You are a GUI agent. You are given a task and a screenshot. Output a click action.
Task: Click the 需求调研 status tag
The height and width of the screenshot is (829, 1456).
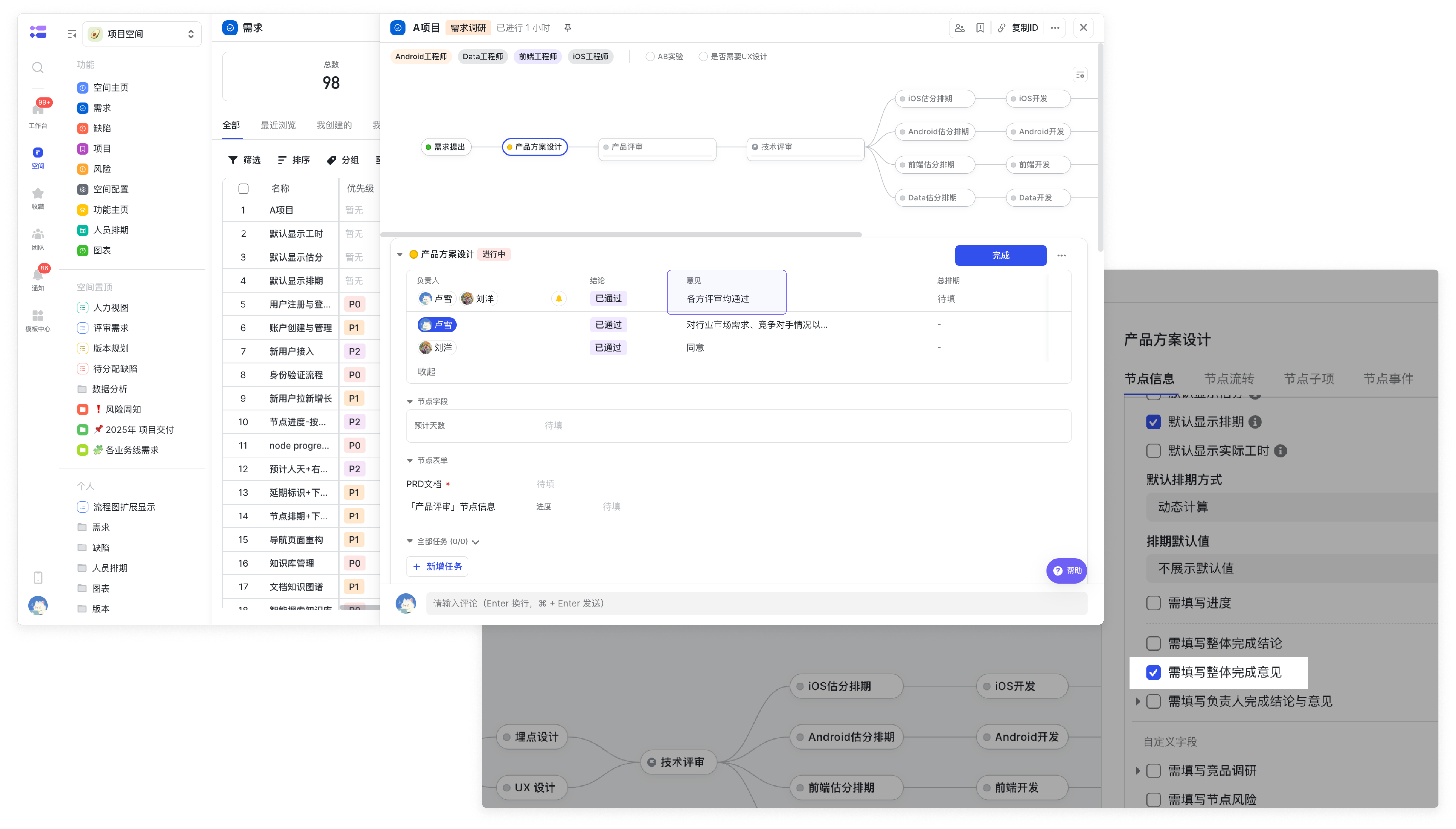point(468,28)
